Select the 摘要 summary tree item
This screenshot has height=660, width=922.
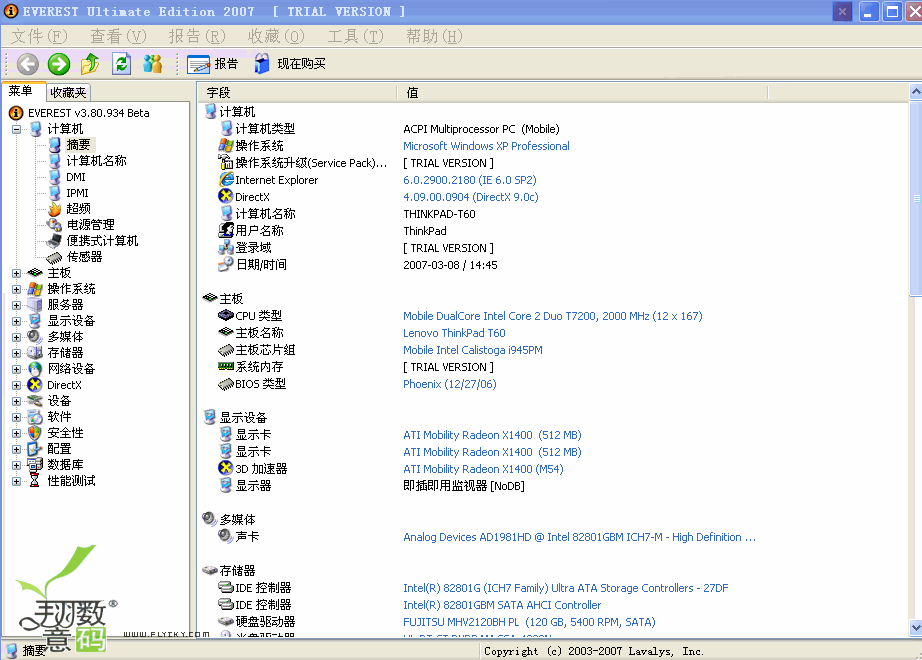tap(78, 145)
